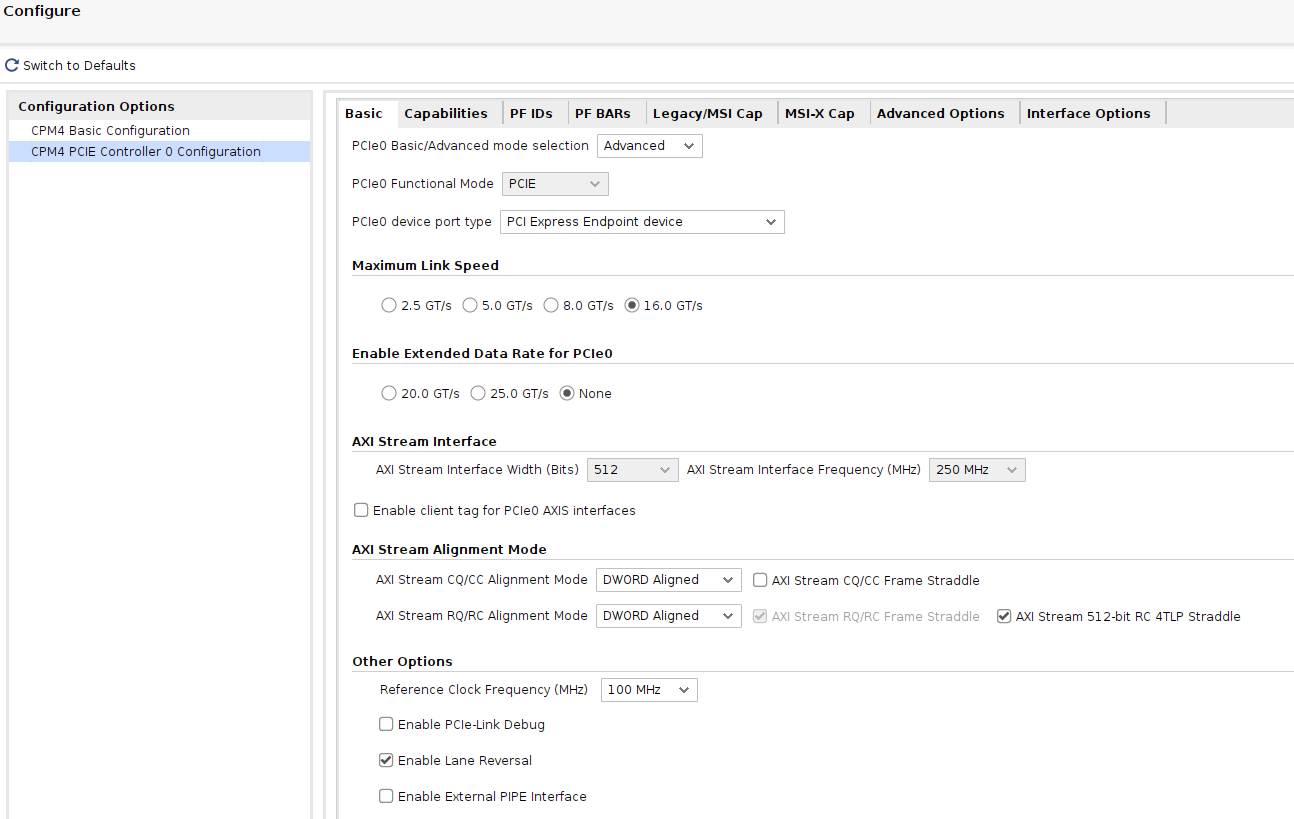Switch to the Capabilities tab

446,113
